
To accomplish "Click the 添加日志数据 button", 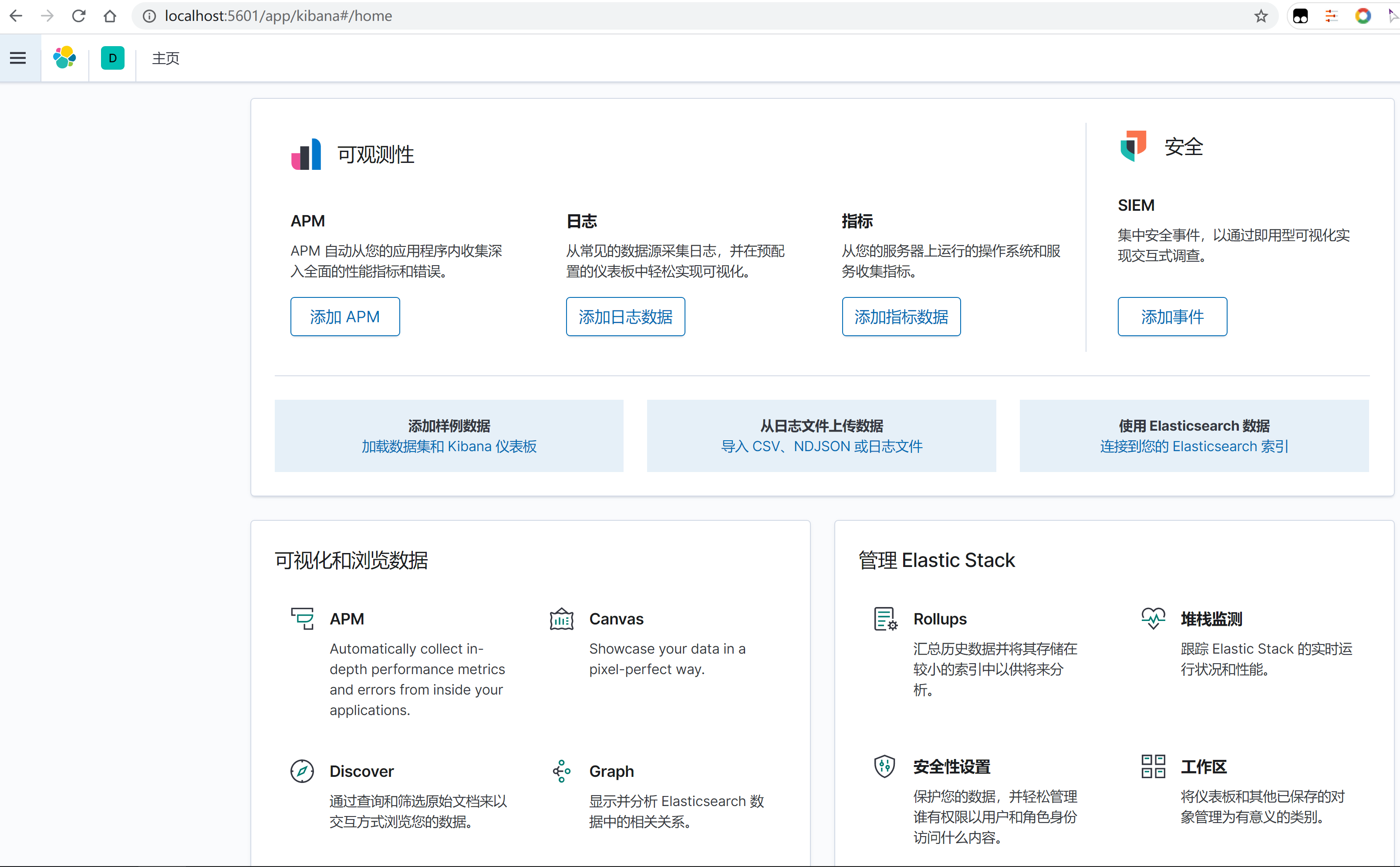I will [625, 317].
